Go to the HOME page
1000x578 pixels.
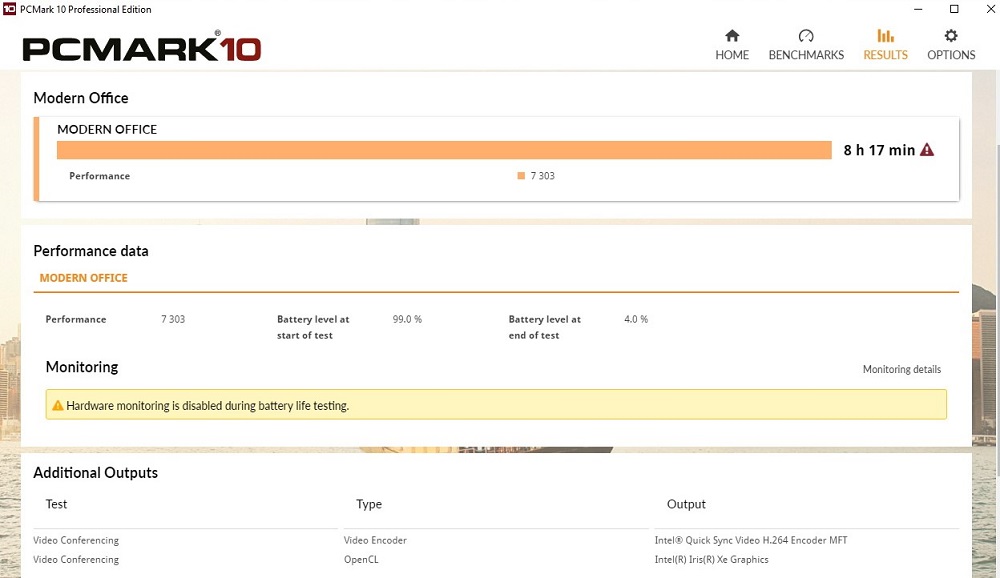[732, 45]
